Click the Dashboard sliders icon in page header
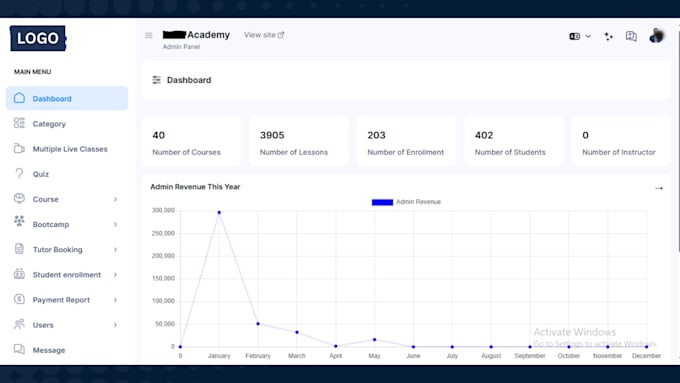The height and width of the screenshot is (383, 680). (156, 80)
